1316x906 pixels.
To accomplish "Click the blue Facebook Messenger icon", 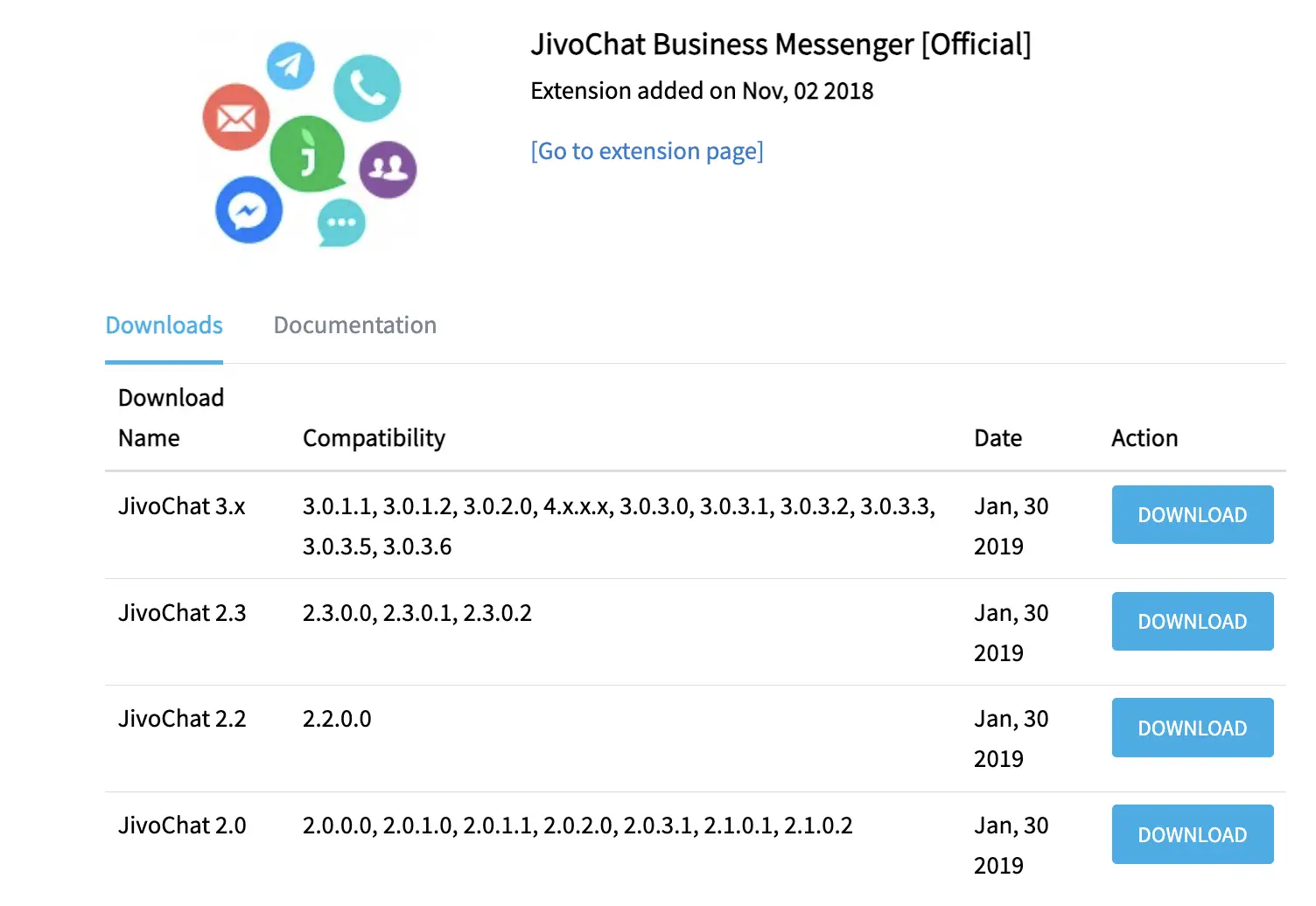I will 248,211.
